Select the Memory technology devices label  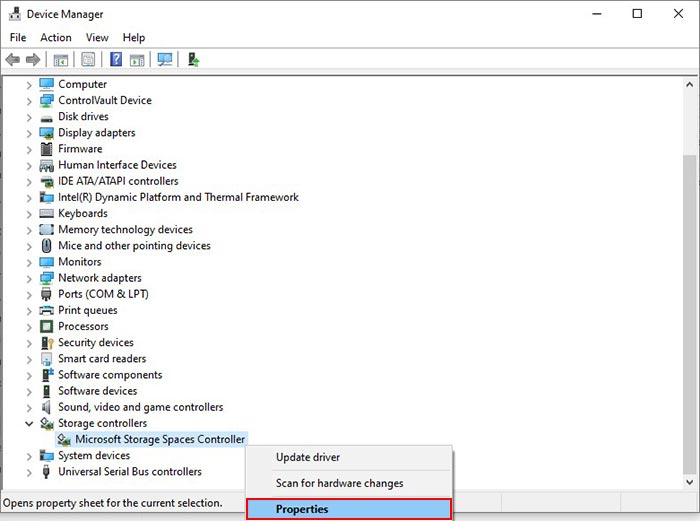[x=125, y=229]
